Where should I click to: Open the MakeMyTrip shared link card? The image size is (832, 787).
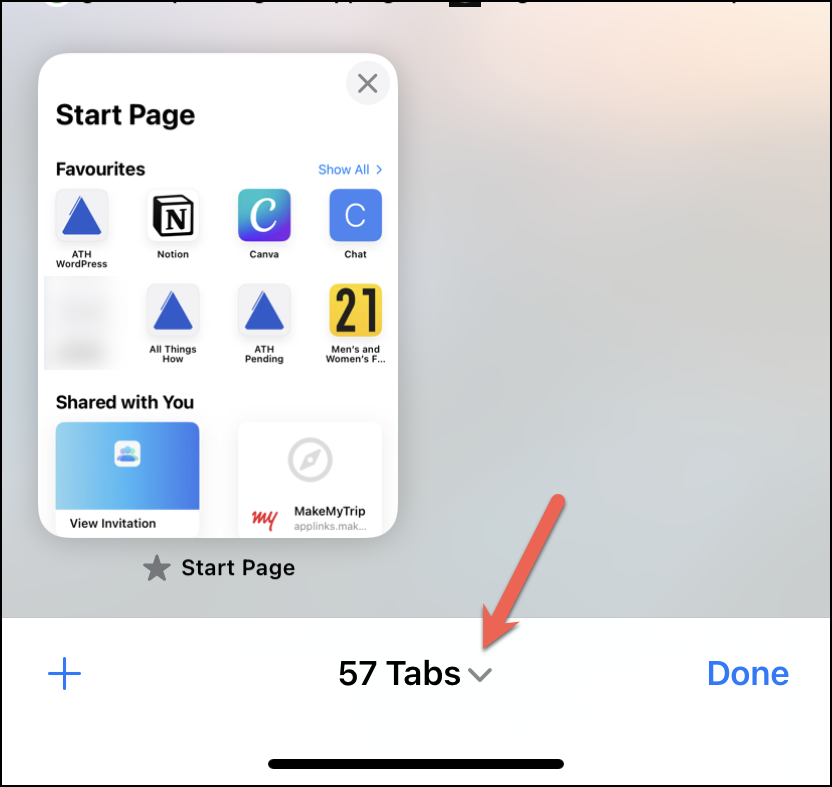coord(310,479)
